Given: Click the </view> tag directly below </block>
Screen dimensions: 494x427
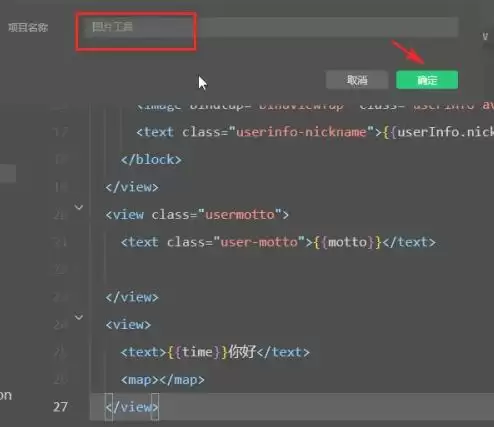Looking at the screenshot, I should pos(132,187).
